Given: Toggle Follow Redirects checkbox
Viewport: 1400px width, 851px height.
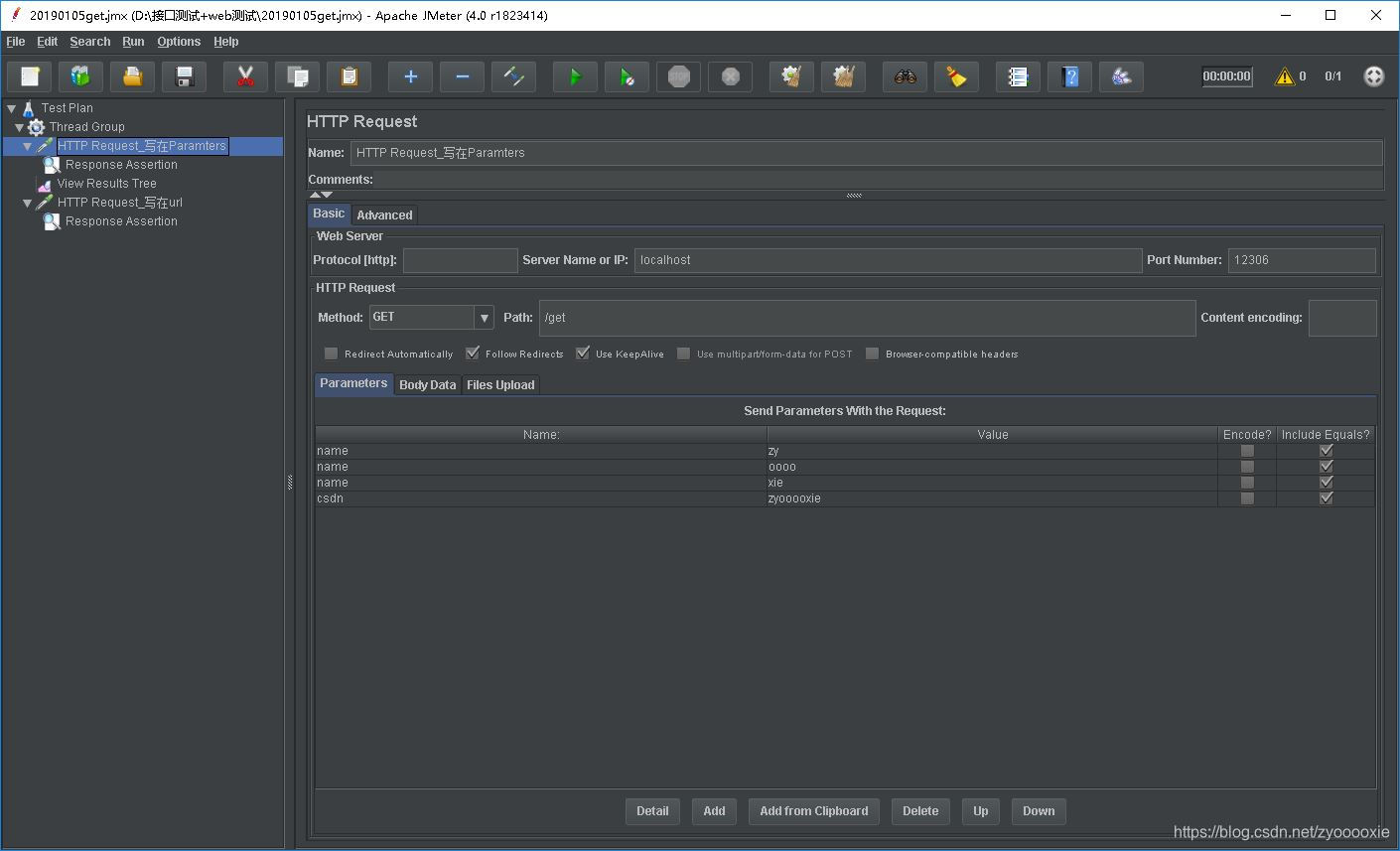Looking at the screenshot, I should 473,354.
